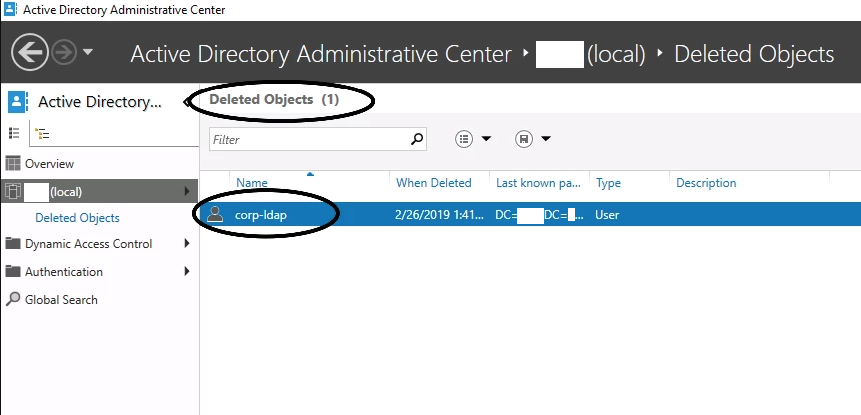Click the Active Directory pane header icon
The height and width of the screenshot is (415, 861).
point(18,102)
